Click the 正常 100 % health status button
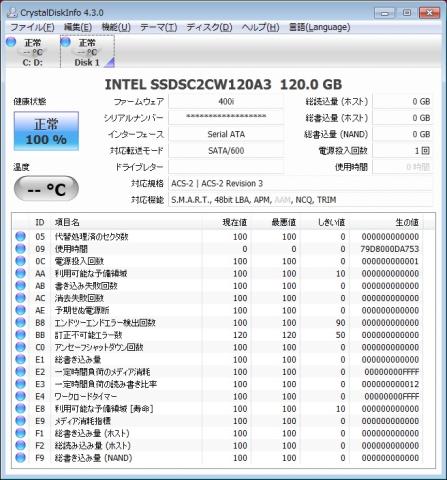This screenshot has width=447, height=480. 46,131
